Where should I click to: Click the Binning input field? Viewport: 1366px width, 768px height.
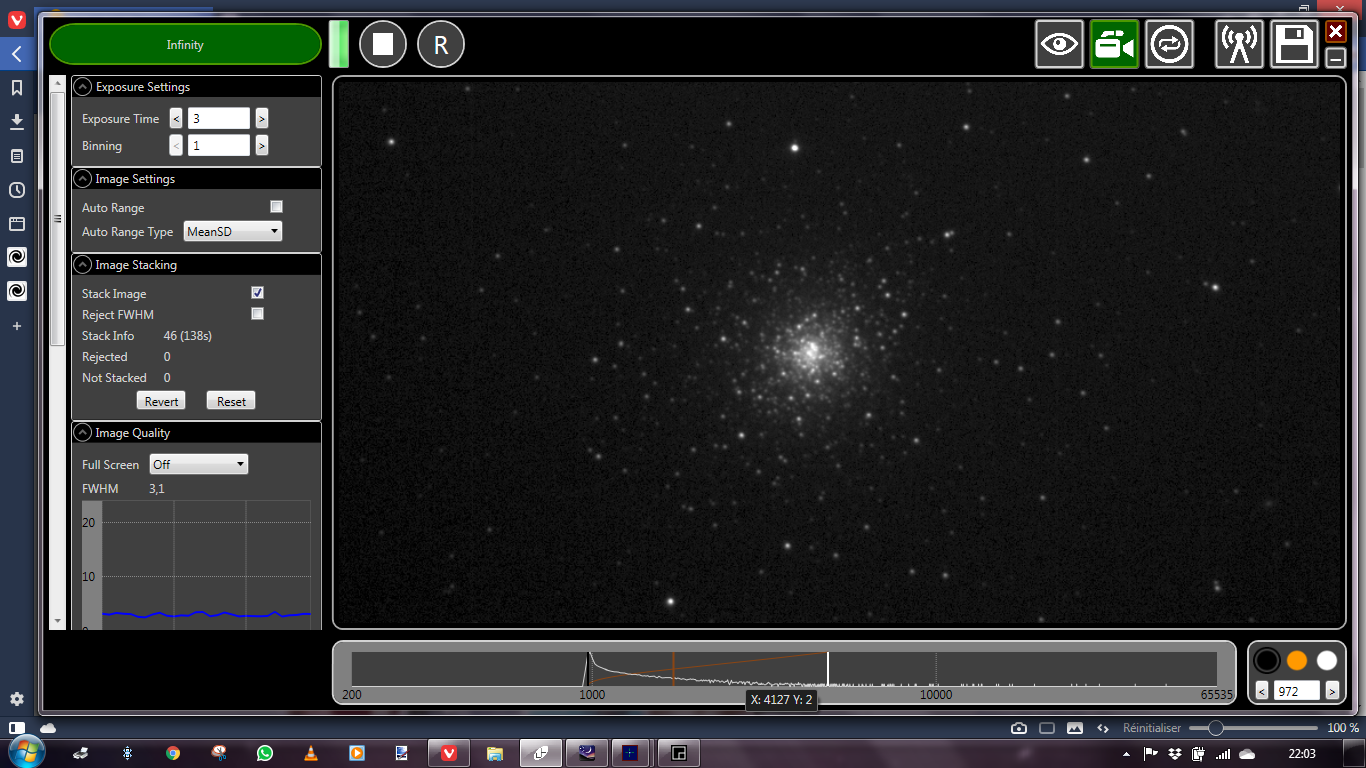click(x=219, y=146)
